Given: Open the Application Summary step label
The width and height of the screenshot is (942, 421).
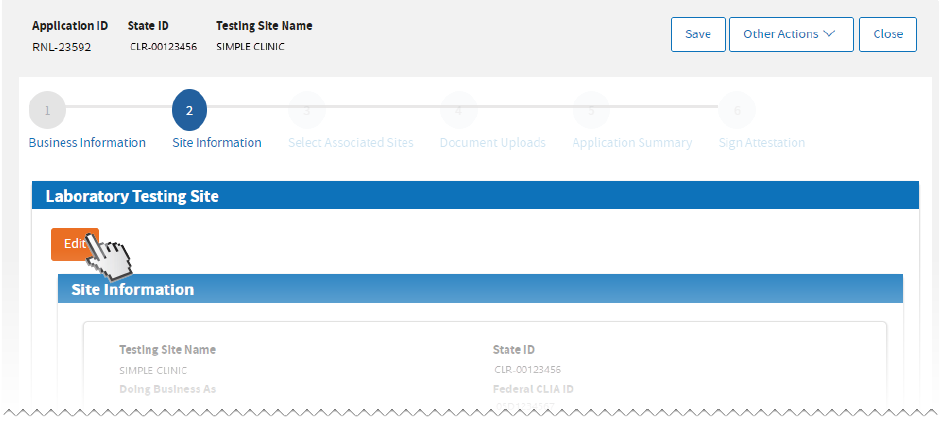Looking at the screenshot, I should click(x=631, y=143).
